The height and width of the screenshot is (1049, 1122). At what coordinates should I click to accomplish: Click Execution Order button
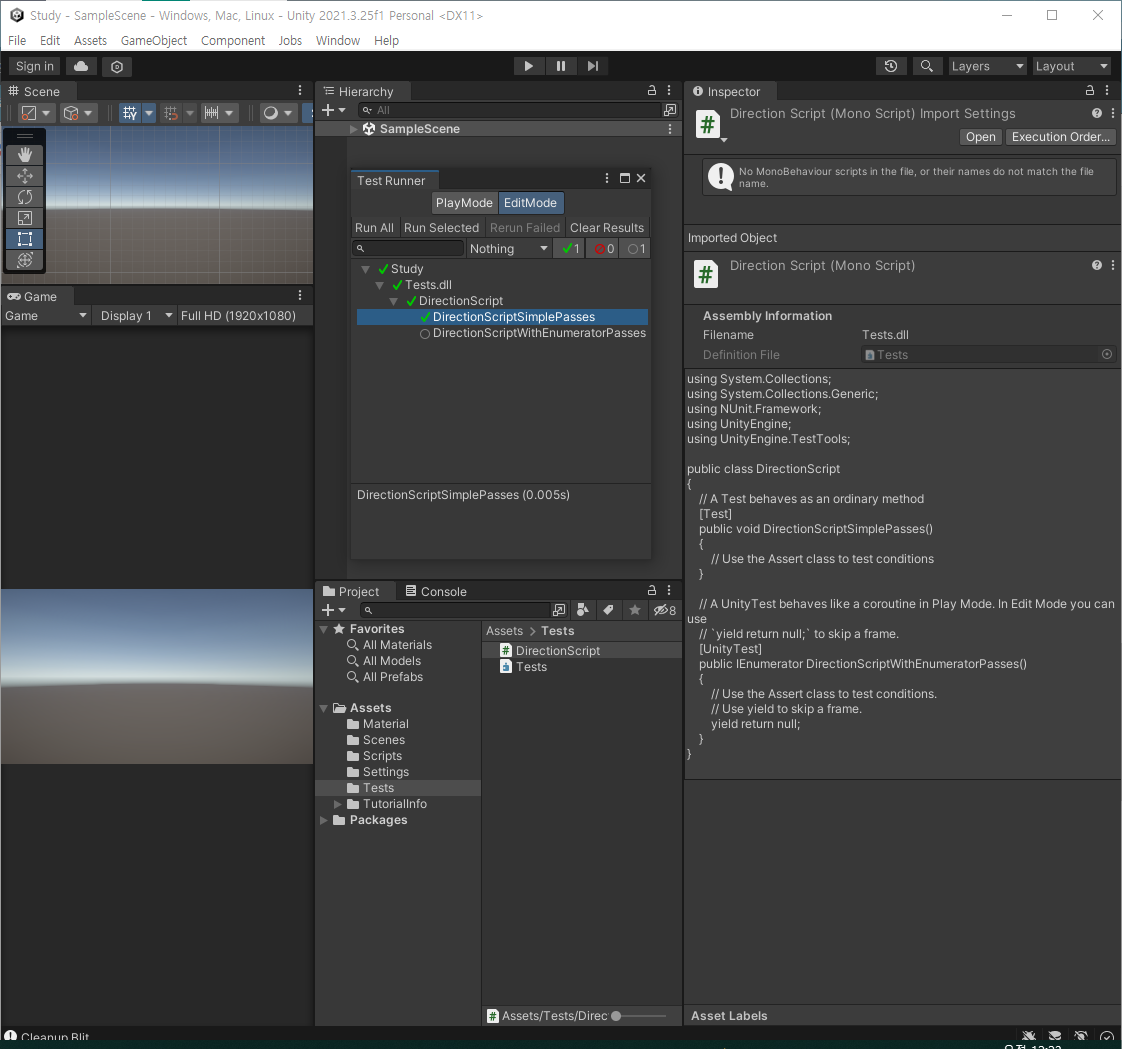tap(1060, 137)
